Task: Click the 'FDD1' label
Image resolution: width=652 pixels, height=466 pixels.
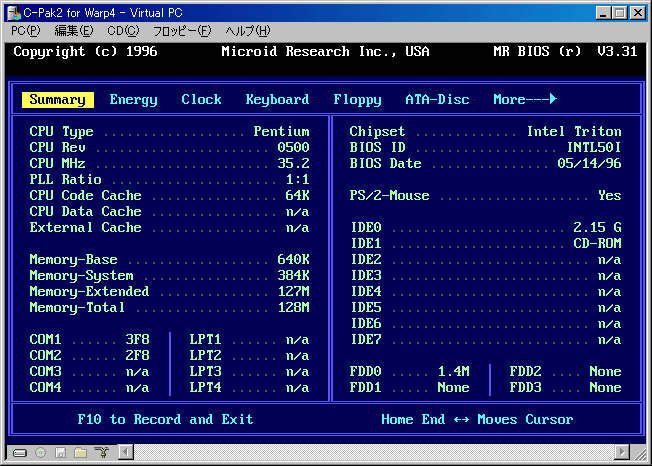Action: tap(366, 387)
